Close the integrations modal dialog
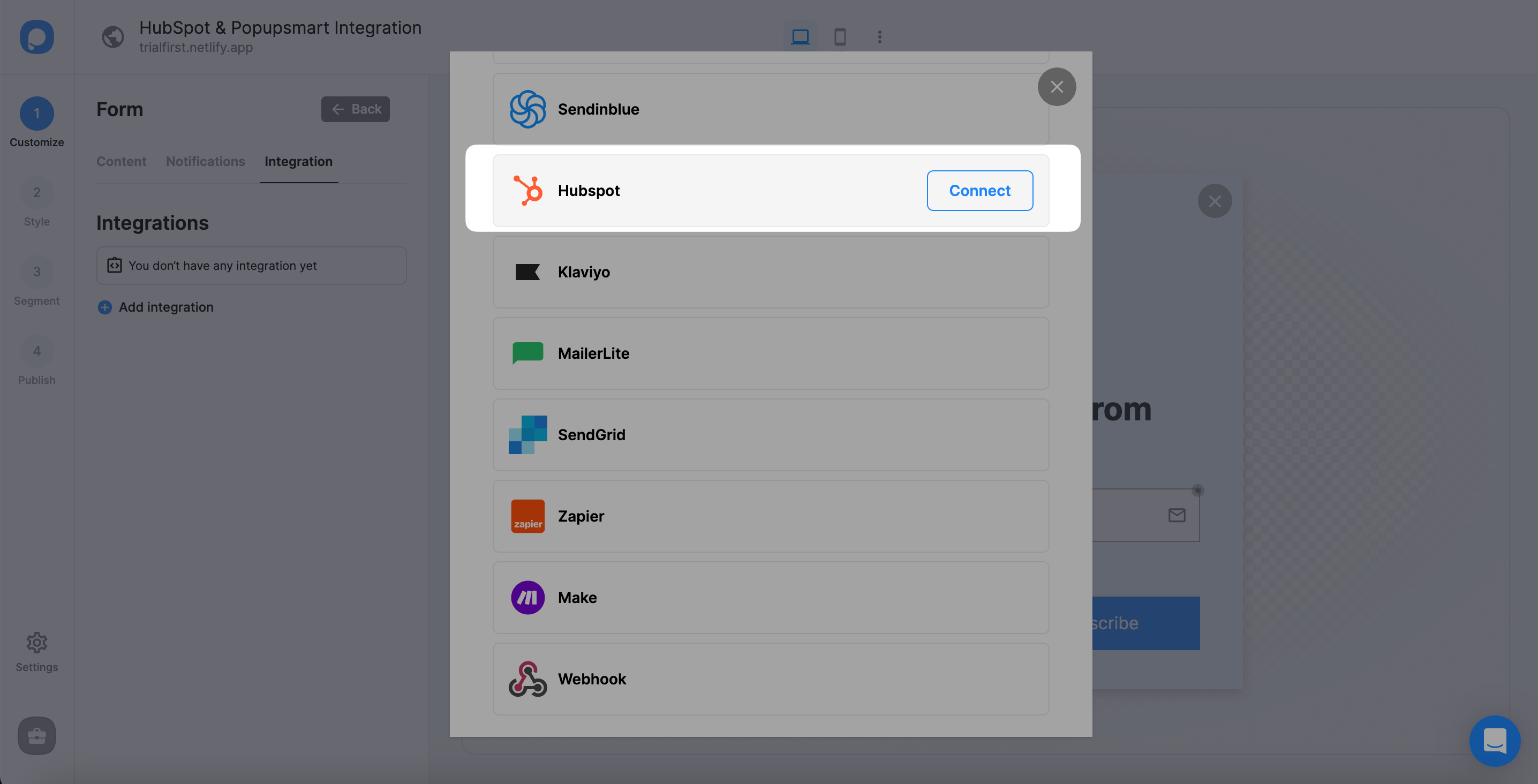 tap(1057, 86)
